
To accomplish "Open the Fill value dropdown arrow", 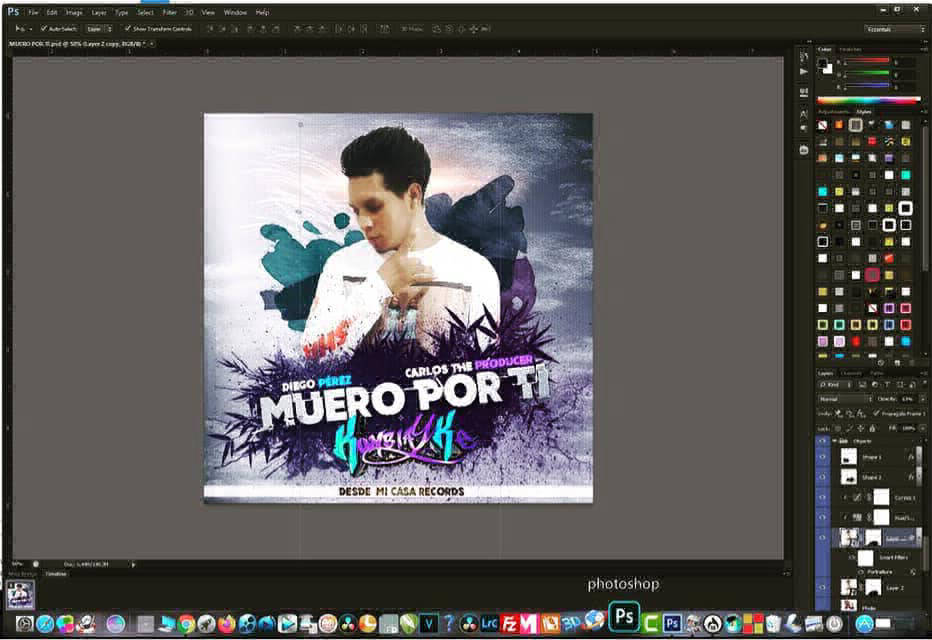I will [922, 428].
